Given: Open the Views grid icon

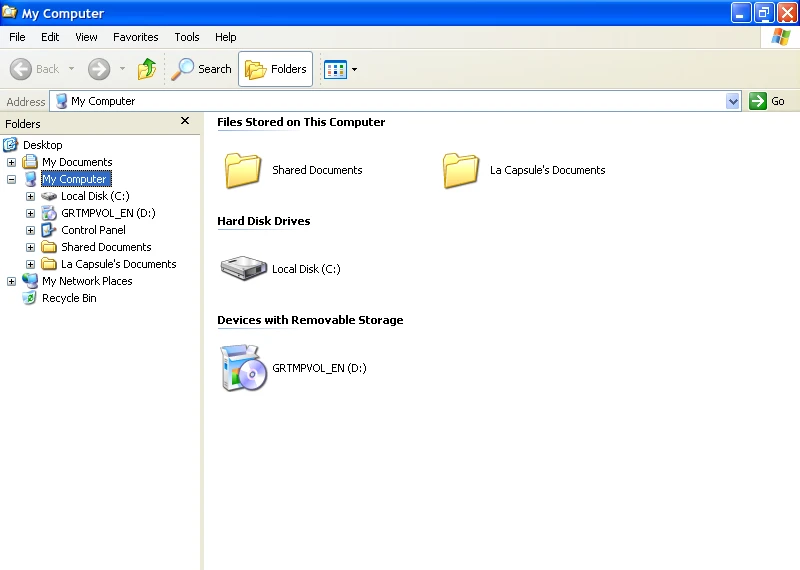Looking at the screenshot, I should [336, 69].
